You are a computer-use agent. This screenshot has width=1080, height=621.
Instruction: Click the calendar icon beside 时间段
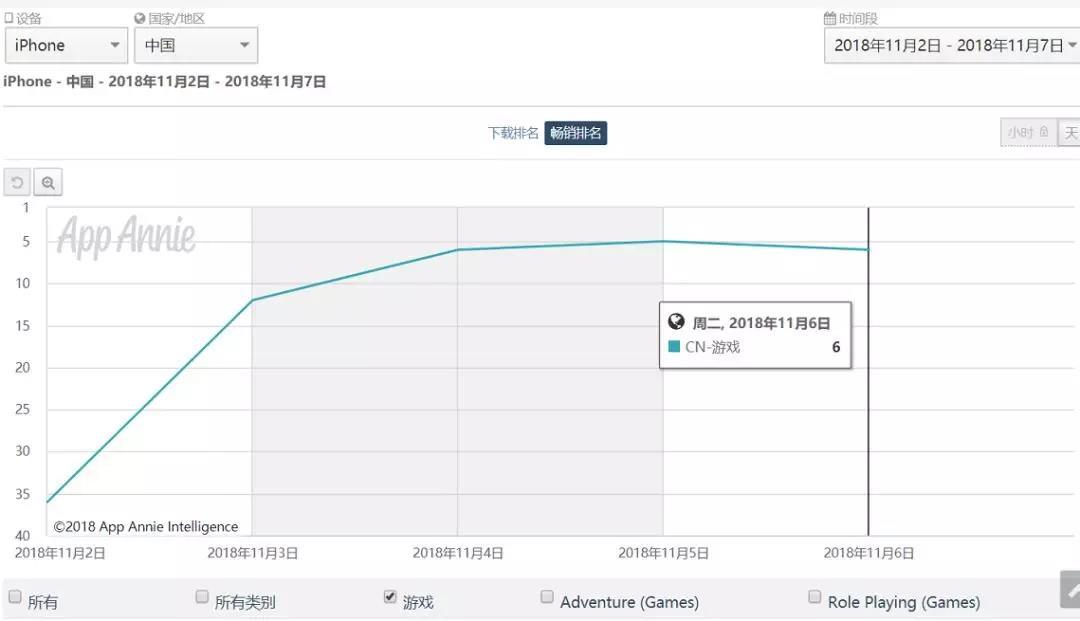coord(830,18)
